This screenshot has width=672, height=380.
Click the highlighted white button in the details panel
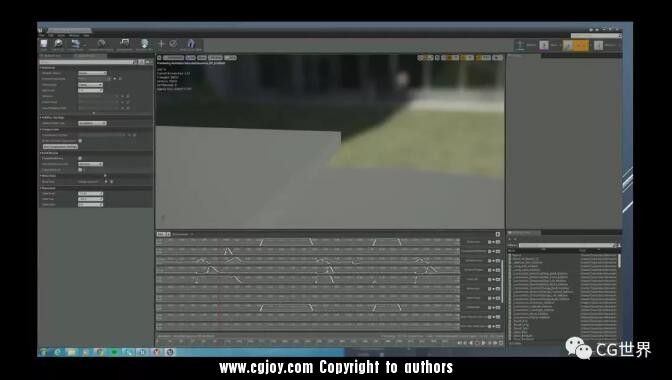tap(60, 147)
